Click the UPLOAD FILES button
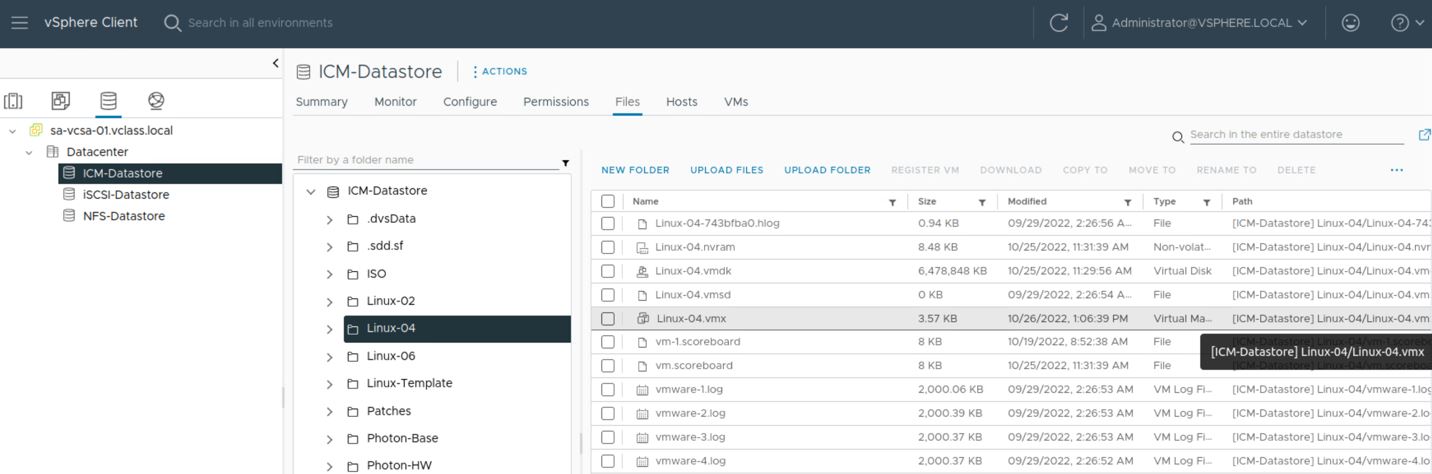1432x474 pixels. tap(726, 170)
